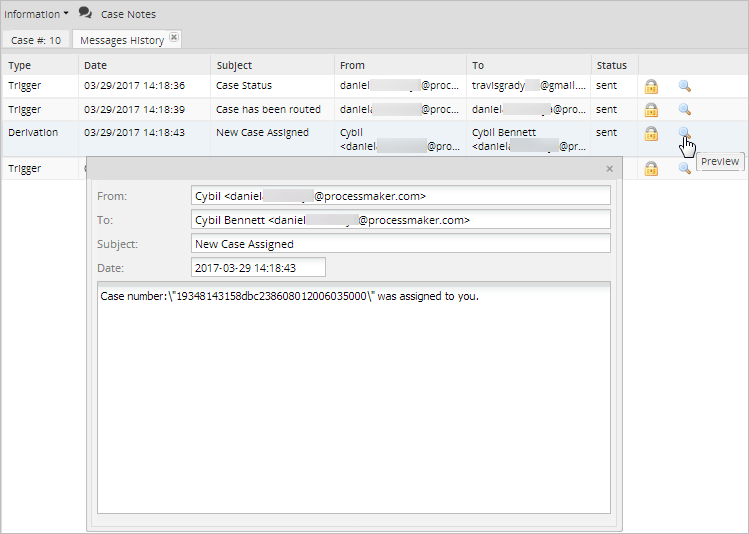The height and width of the screenshot is (534, 749).
Task: Close the Messages History tab
Action: 174,37
